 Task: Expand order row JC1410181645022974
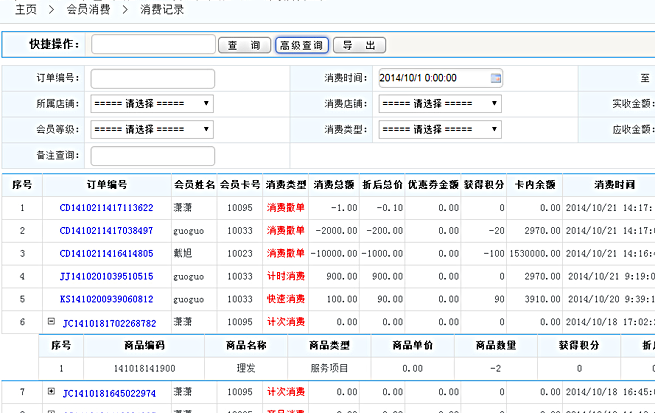click(50, 391)
